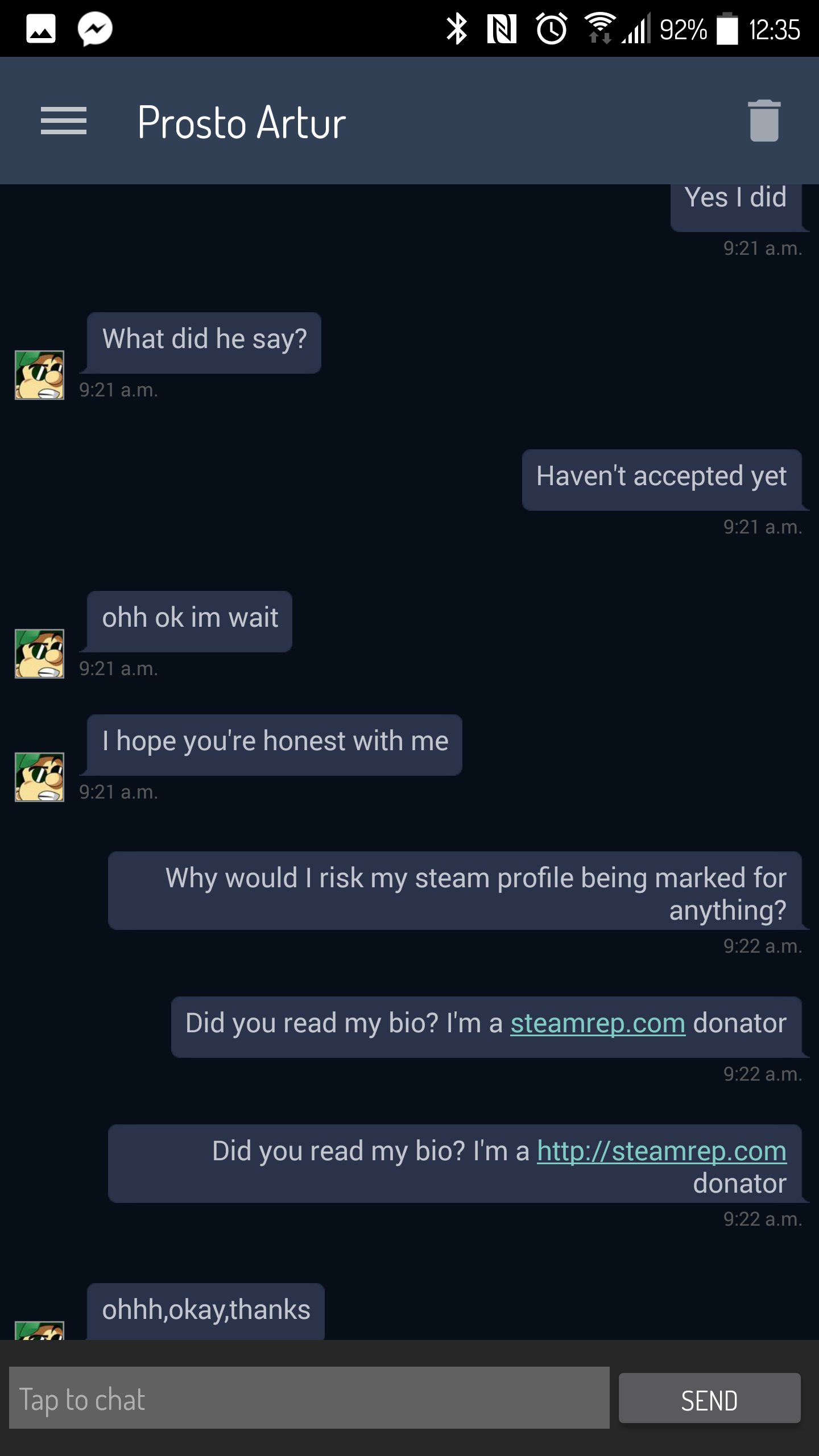Tap the trash icon to delete chat

[x=764, y=121]
